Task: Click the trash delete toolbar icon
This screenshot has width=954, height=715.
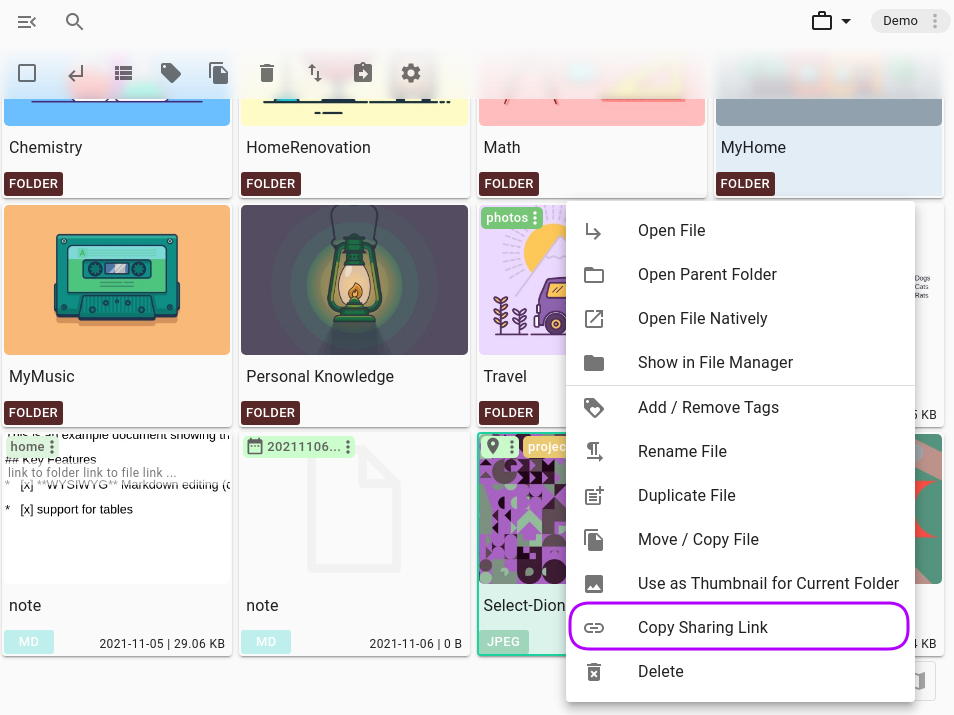Action: (x=266, y=74)
